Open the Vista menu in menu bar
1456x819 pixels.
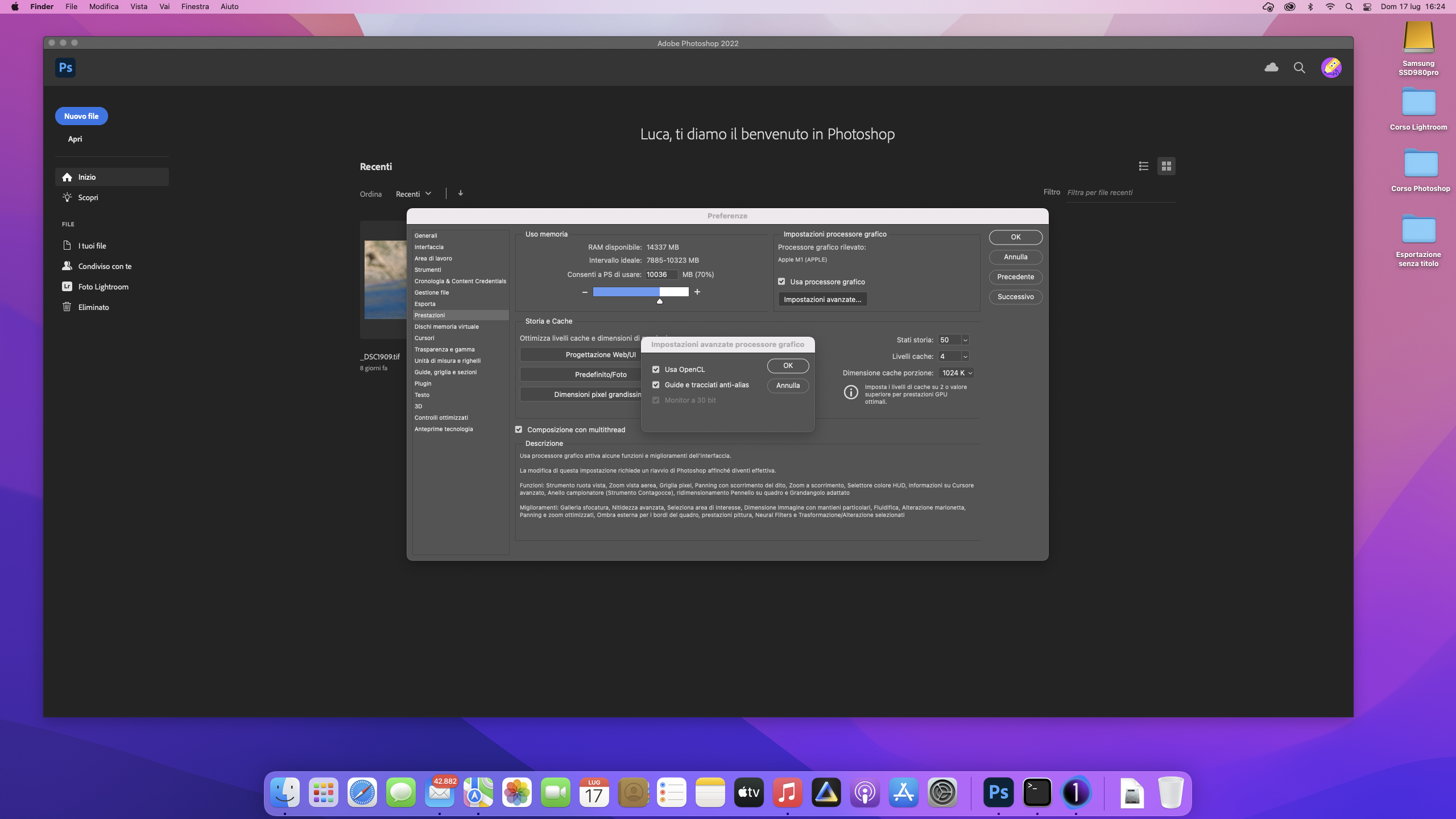pyautogui.click(x=139, y=7)
